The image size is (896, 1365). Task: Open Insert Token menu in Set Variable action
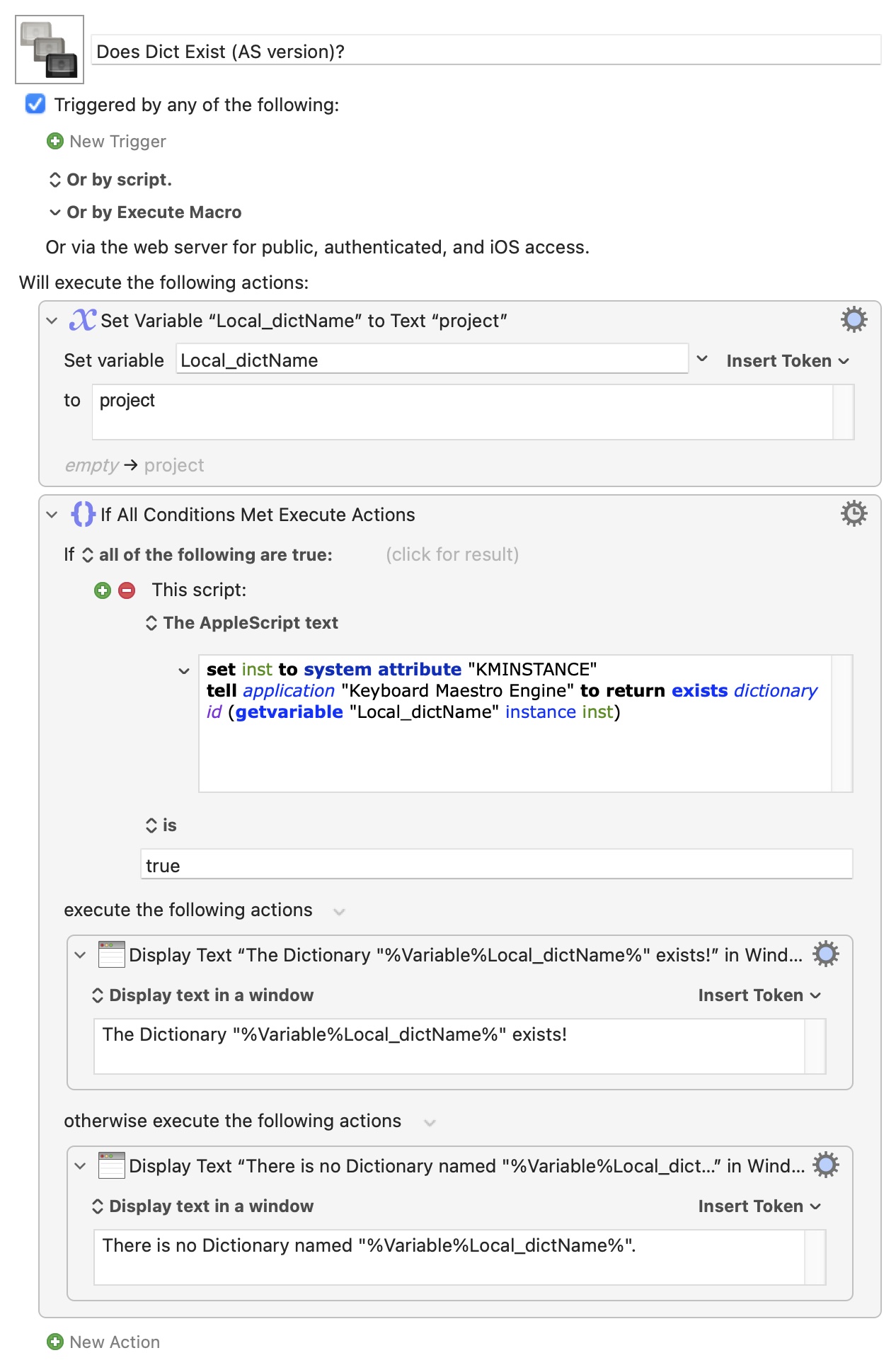coord(787,361)
